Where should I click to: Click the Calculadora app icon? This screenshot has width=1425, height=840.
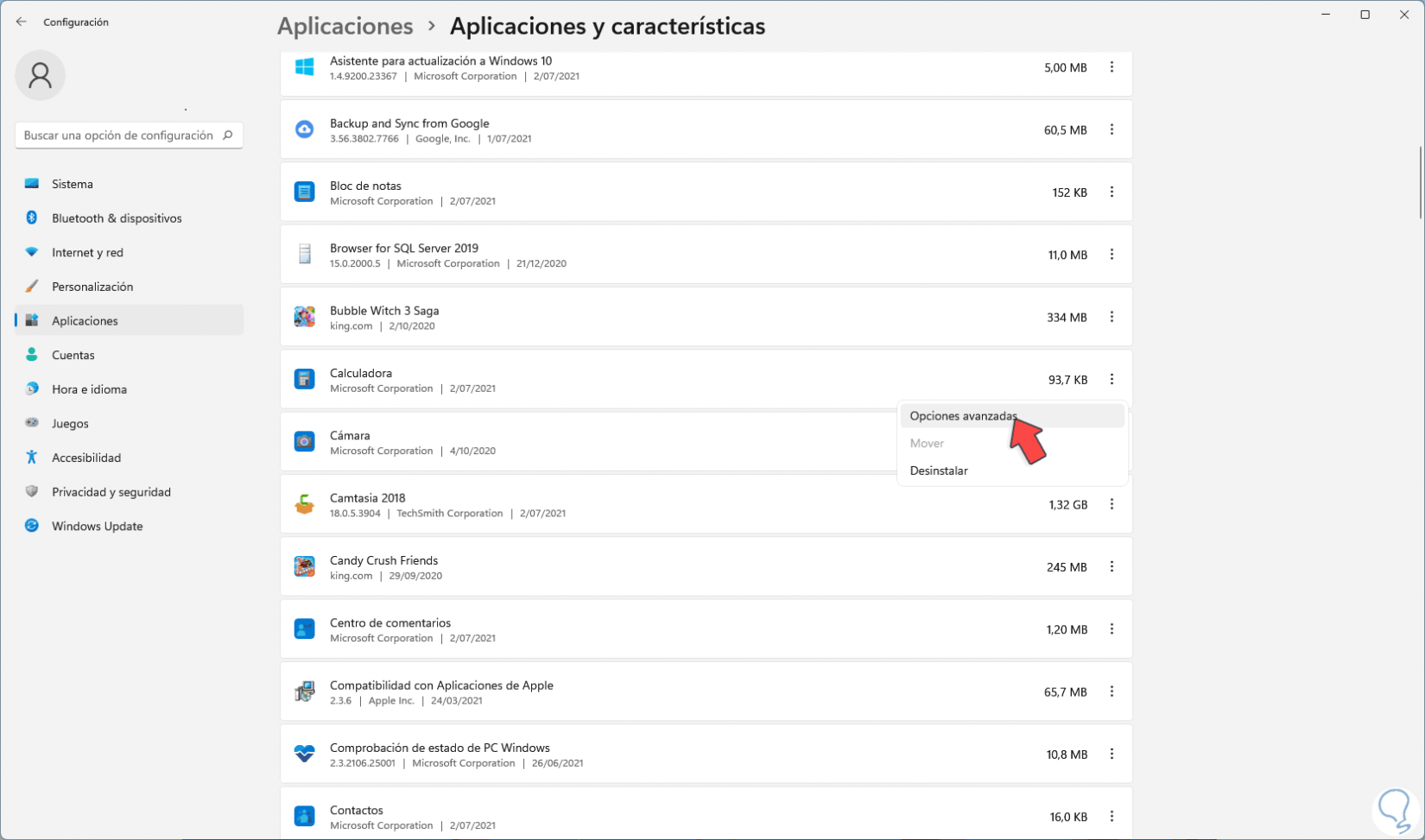coord(304,379)
